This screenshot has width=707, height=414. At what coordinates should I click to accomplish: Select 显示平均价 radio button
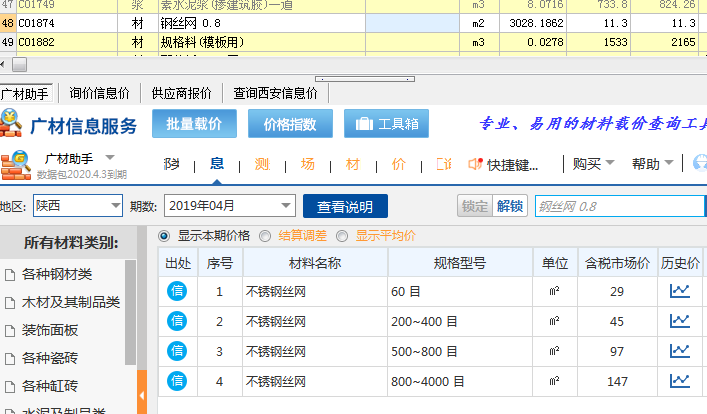click(342, 236)
